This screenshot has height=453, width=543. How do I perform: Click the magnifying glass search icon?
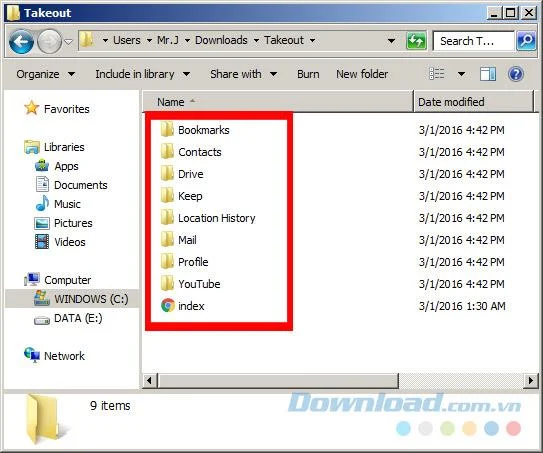pyautogui.click(x=526, y=41)
